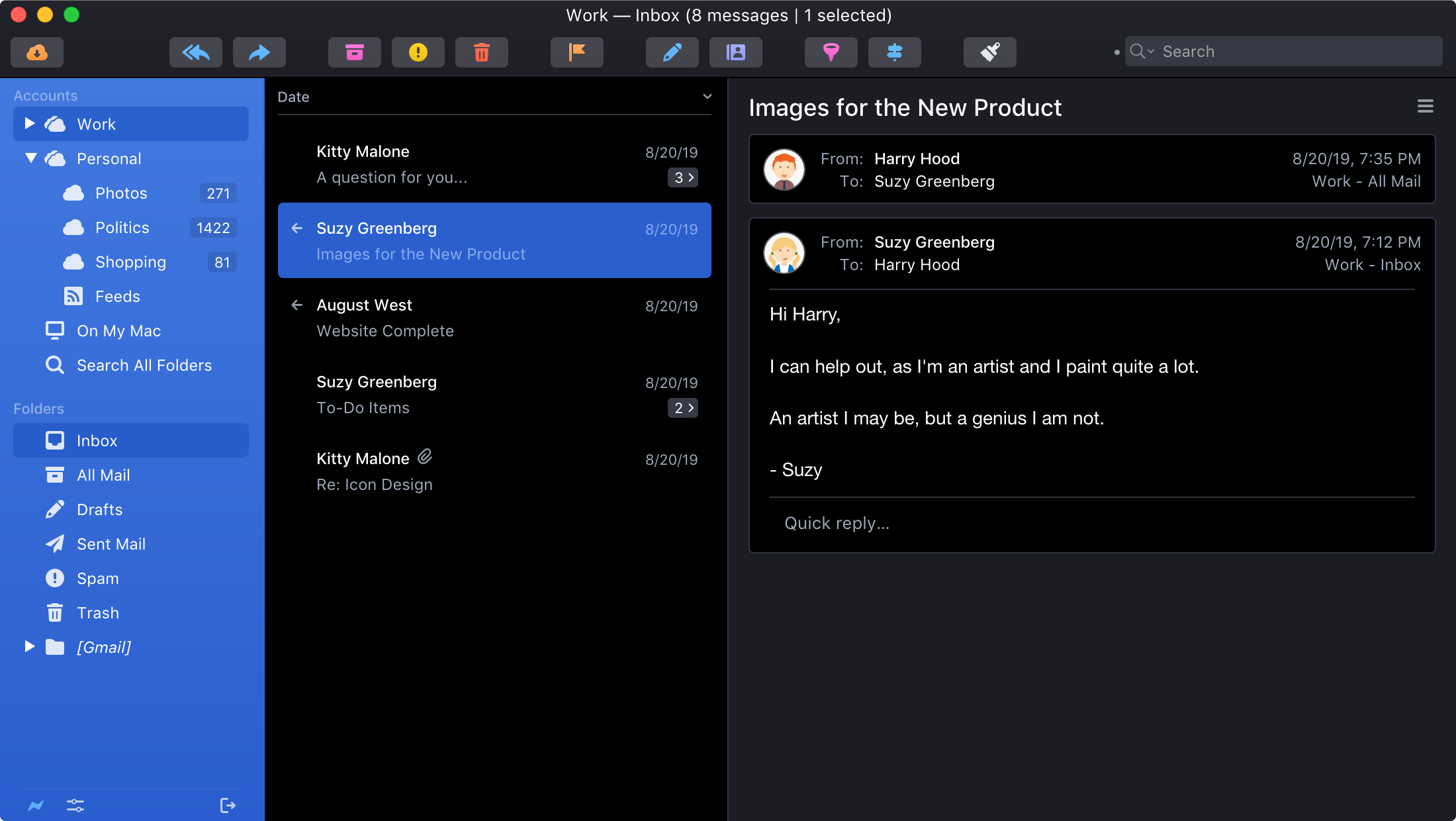Click the Forward arrow toolbar button
The height and width of the screenshot is (821, 1456).
tap(259, 52)
